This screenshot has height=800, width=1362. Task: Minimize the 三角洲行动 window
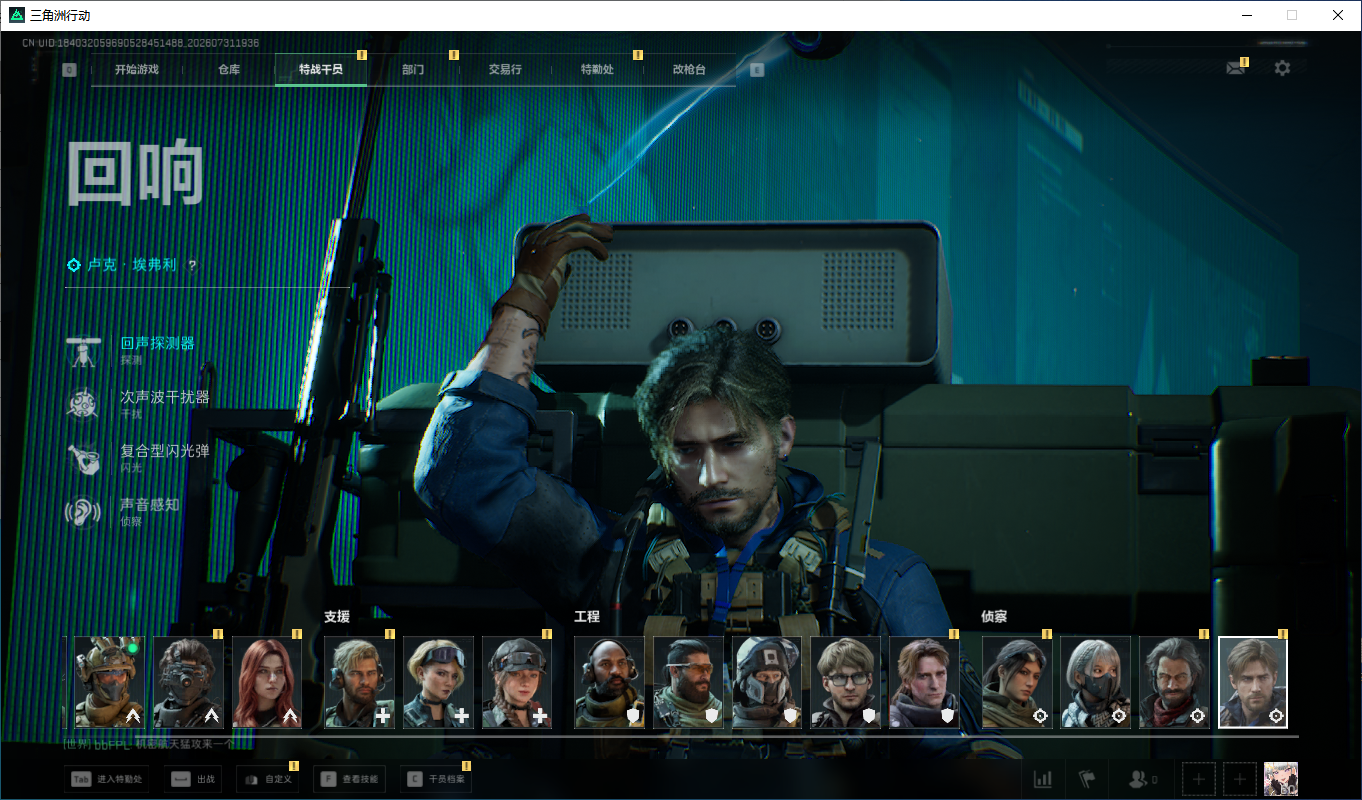point(1246,15)
